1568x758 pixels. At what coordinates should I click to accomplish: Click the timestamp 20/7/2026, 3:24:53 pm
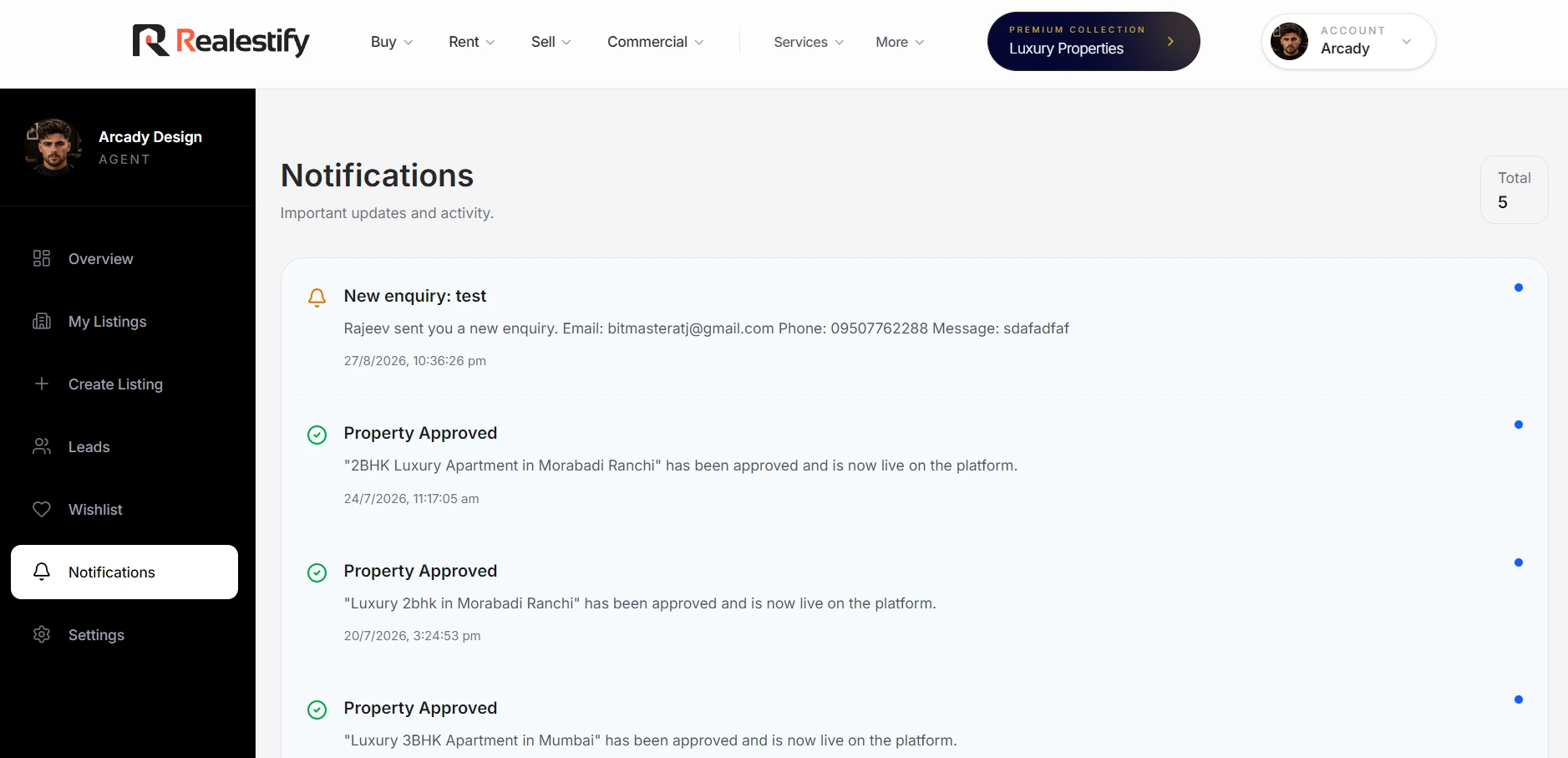click(x=413, y=636)
